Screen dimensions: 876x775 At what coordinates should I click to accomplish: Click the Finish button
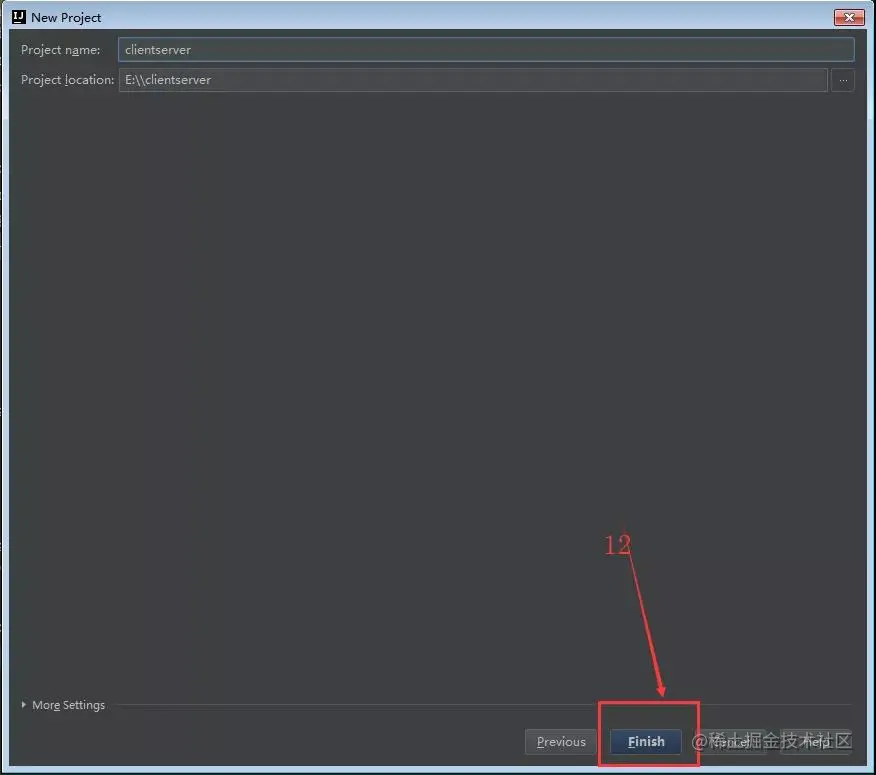[x=646, y=741]
